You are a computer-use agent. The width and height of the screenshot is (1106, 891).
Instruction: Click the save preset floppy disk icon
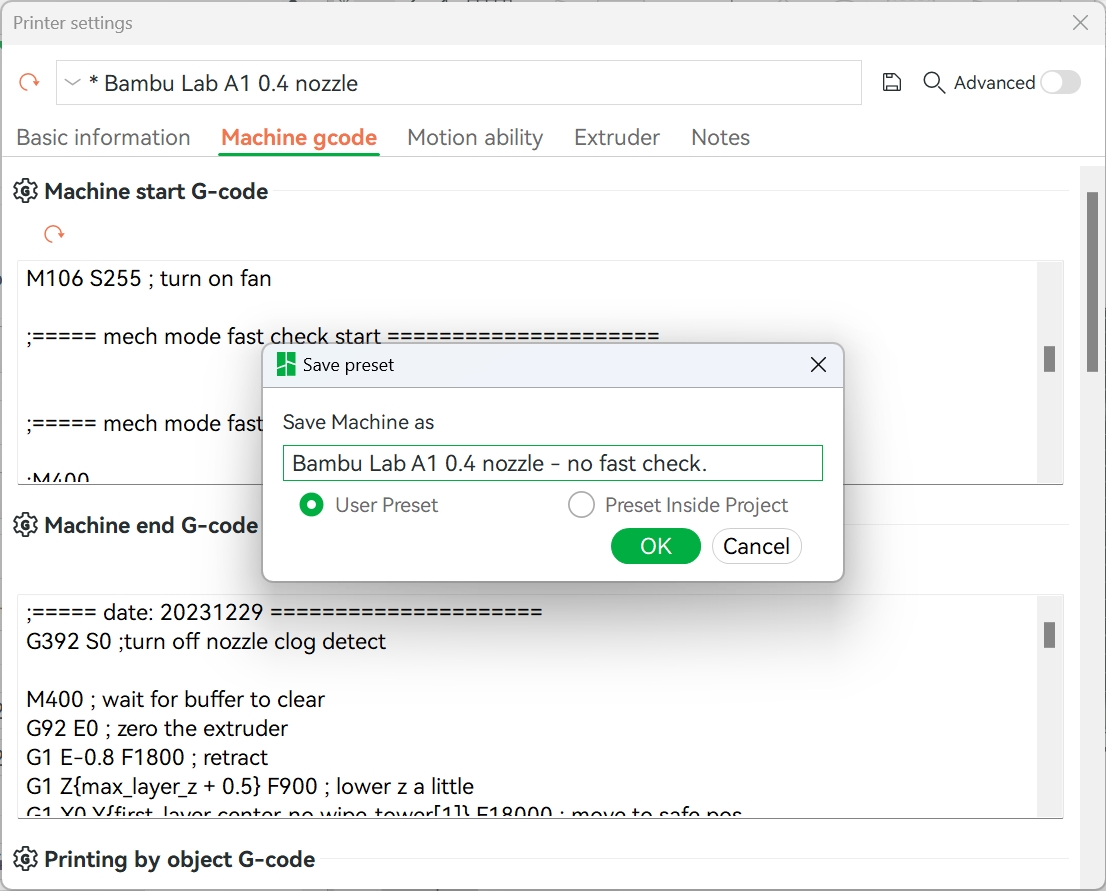pyautogui.click(x=892, y=83)
